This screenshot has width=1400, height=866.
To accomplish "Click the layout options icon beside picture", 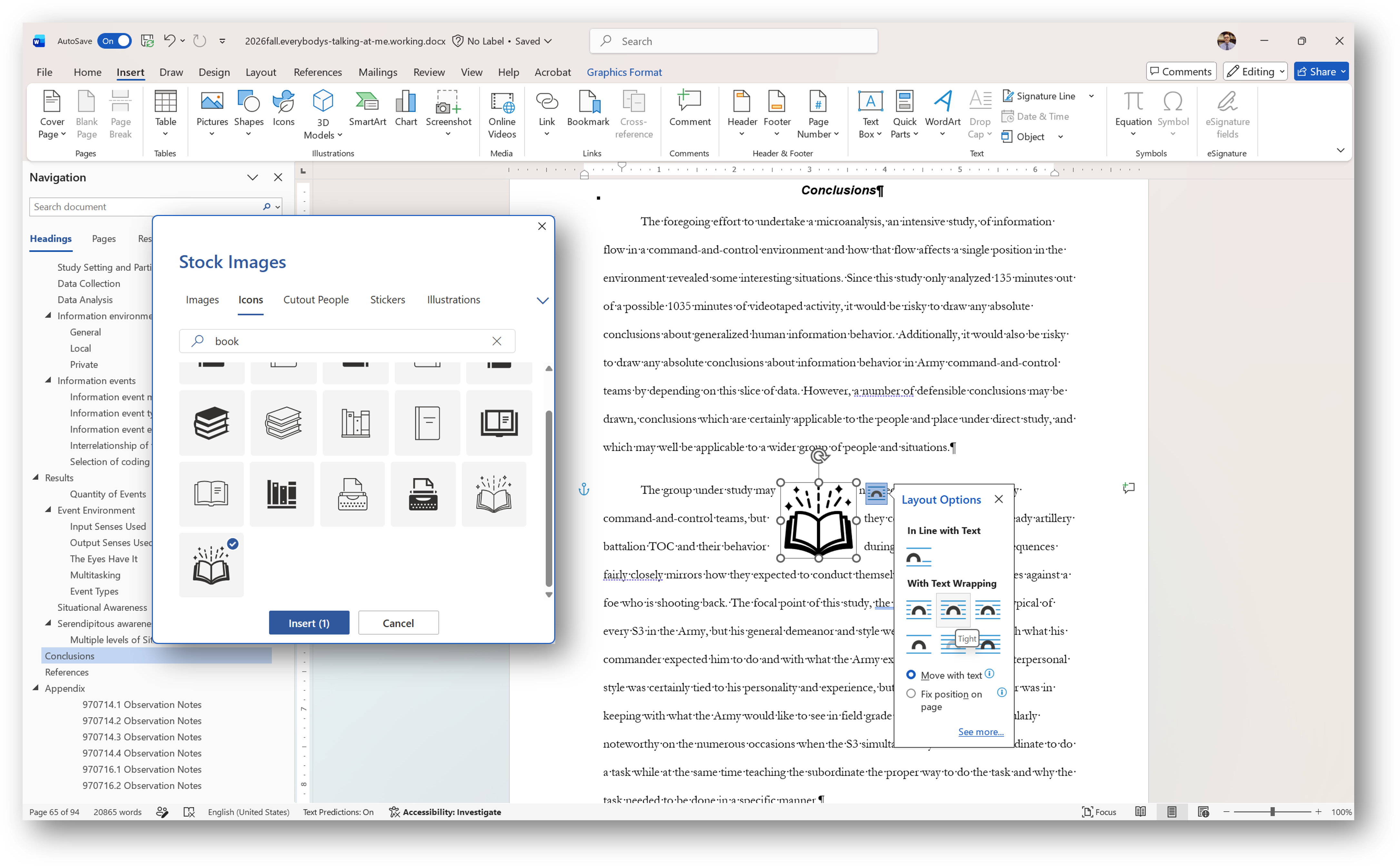I will [x=876, y=493].
